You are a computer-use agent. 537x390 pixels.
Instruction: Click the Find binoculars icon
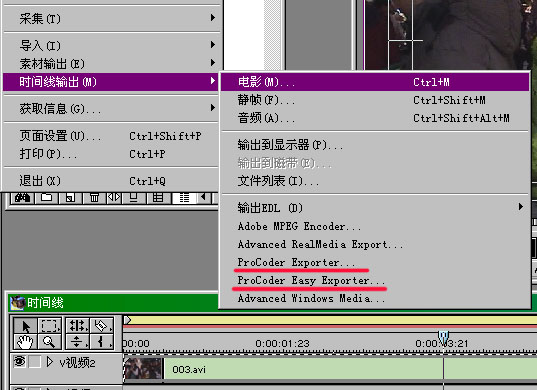[x=23, y=198]
